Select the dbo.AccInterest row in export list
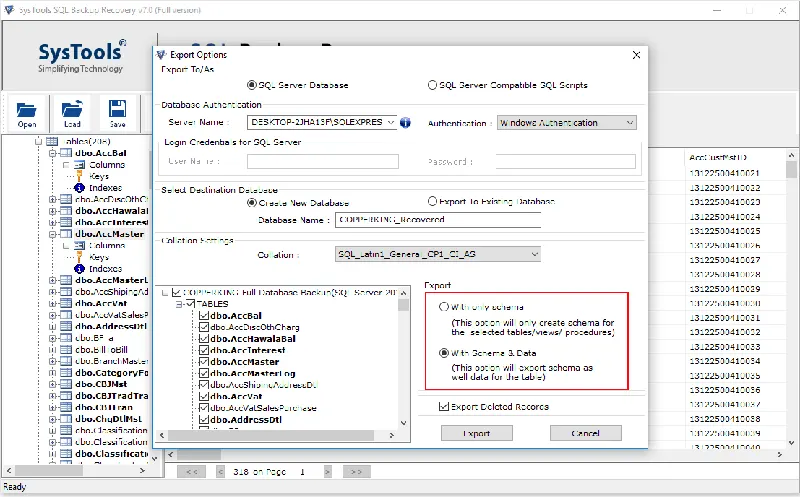Image resolution: width=800 pixels, height=497 pixels. coord(247,351)
